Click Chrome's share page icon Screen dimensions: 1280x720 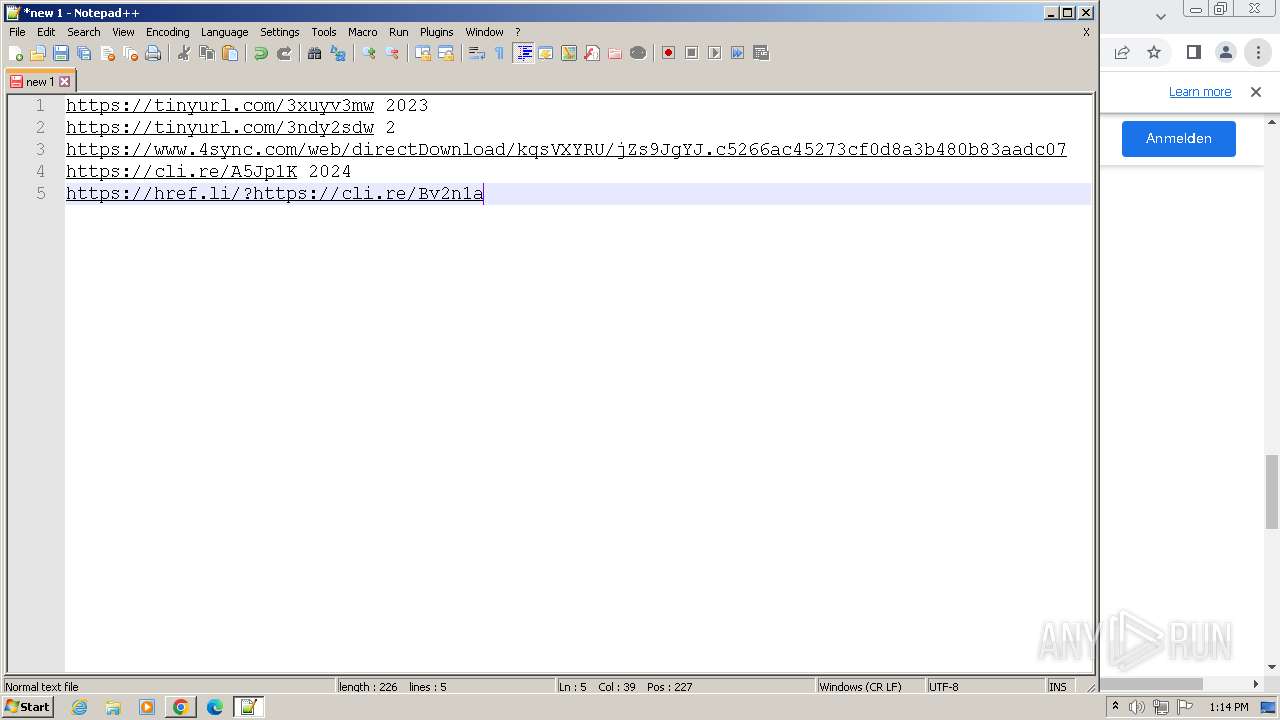pos(1122,52)
